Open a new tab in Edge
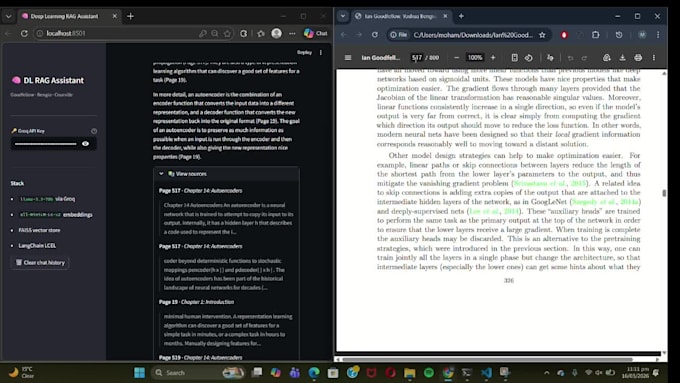Viewport: 680px width, 383px height. point(131,16)
